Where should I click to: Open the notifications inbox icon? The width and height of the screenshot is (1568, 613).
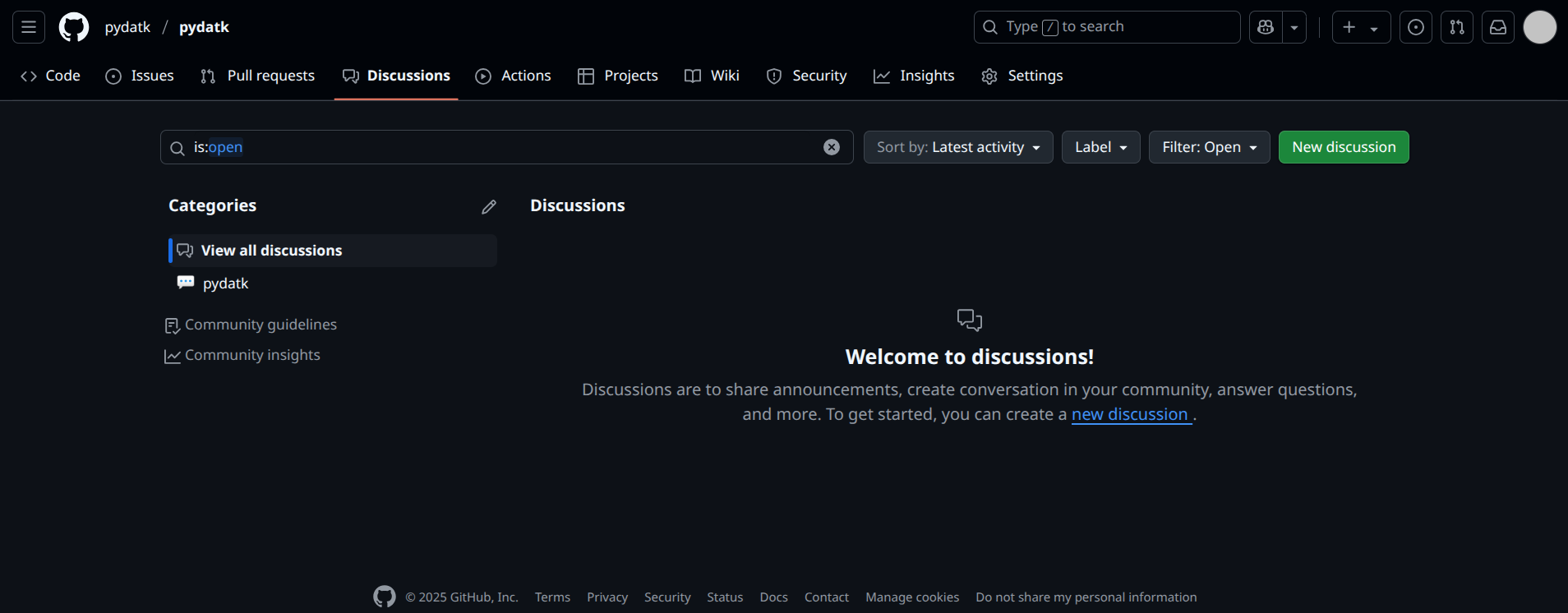tap(1498, 27)
